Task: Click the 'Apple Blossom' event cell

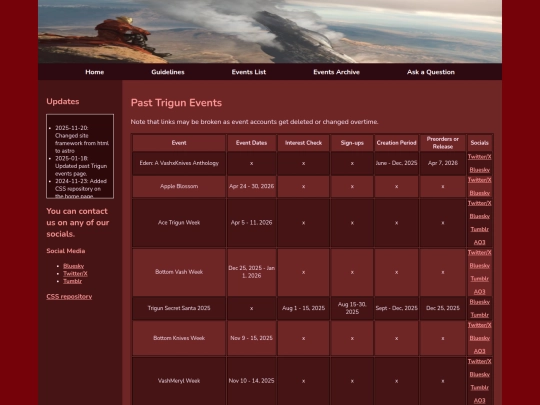Action: coord(179,186)
